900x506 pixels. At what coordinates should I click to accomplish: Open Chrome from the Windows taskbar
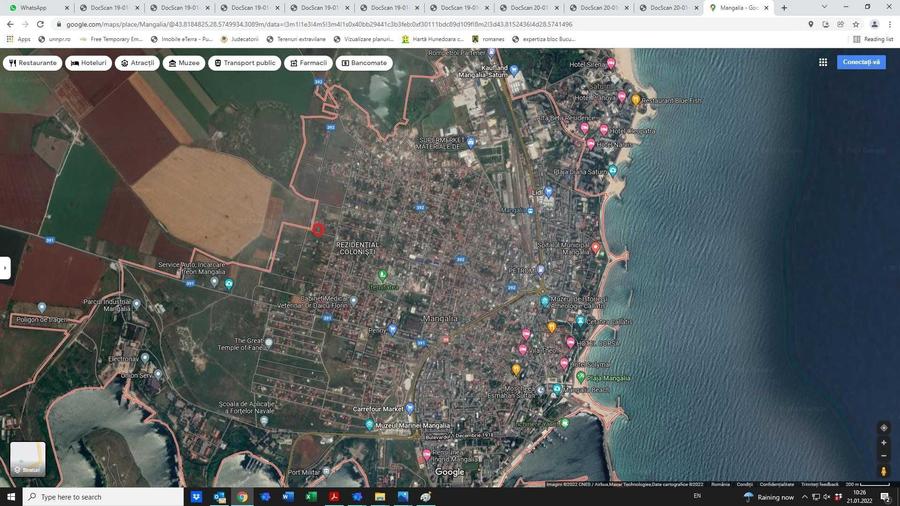click(242, 497)
